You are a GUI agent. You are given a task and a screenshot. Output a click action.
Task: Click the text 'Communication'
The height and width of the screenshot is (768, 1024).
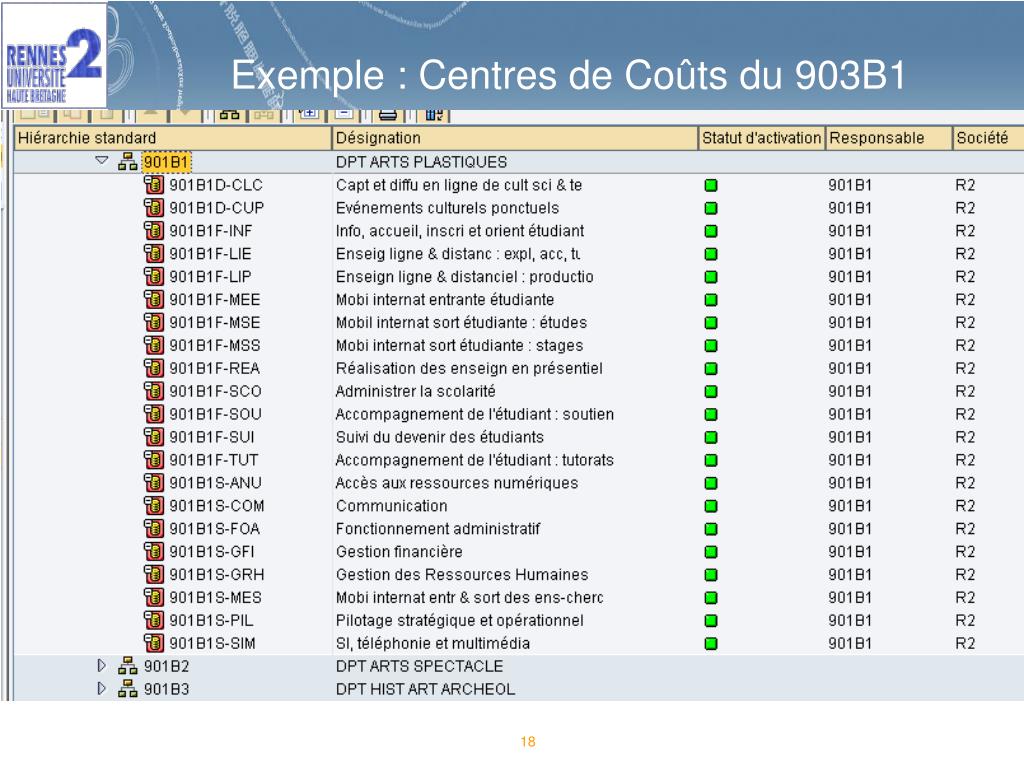coord(392,506)
